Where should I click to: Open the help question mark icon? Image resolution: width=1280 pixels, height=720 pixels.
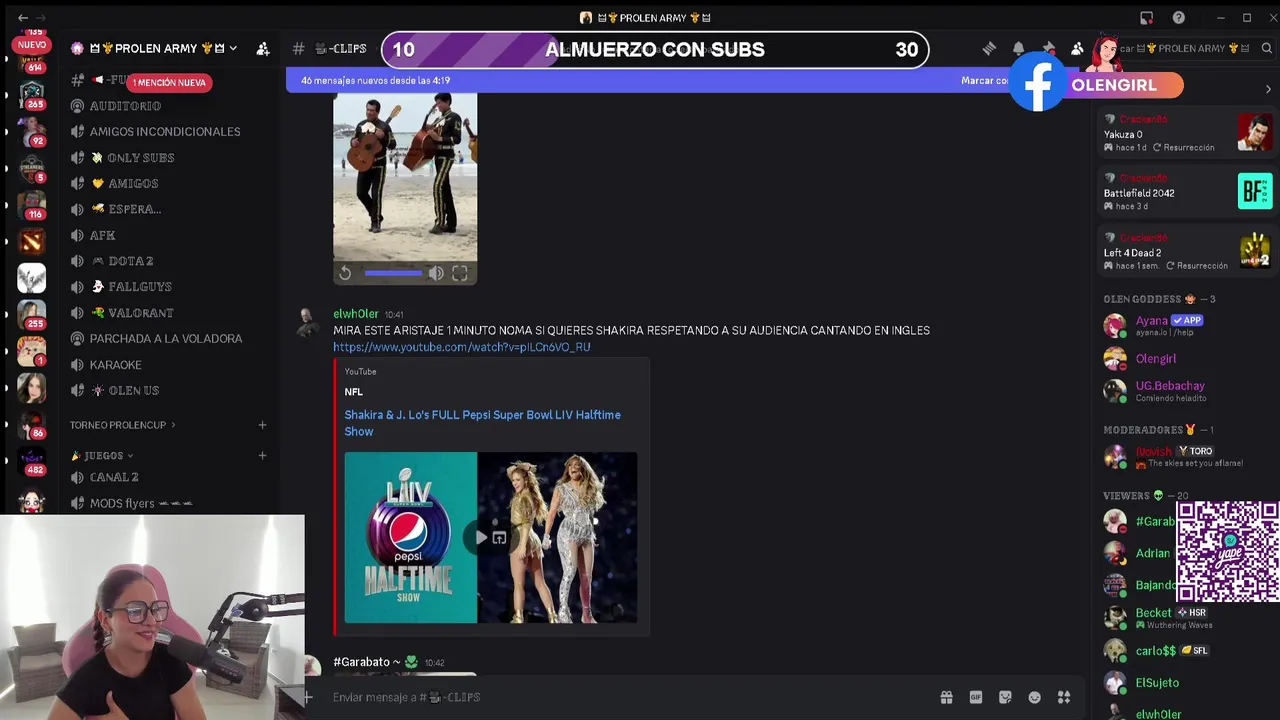1179,18
